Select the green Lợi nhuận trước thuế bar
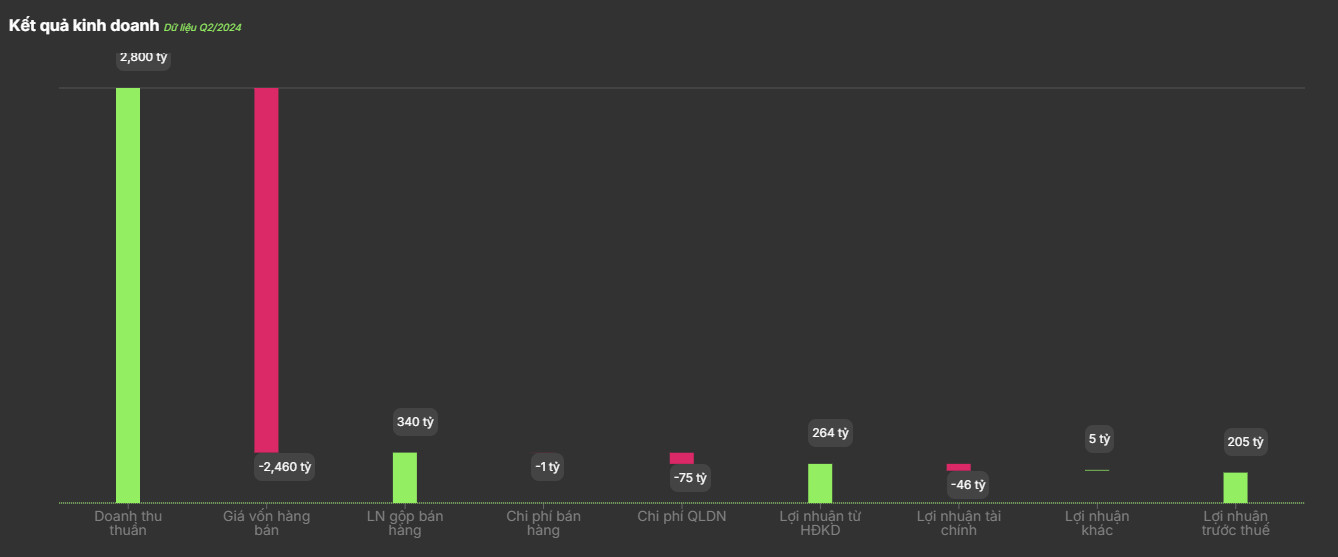The width and height of the screenshot is (1338, 557). [1236, 487]
